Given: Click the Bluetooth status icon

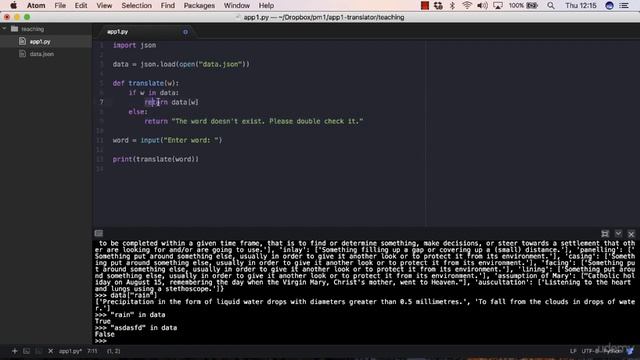Looking at the screenshot, I should [452, 6].
